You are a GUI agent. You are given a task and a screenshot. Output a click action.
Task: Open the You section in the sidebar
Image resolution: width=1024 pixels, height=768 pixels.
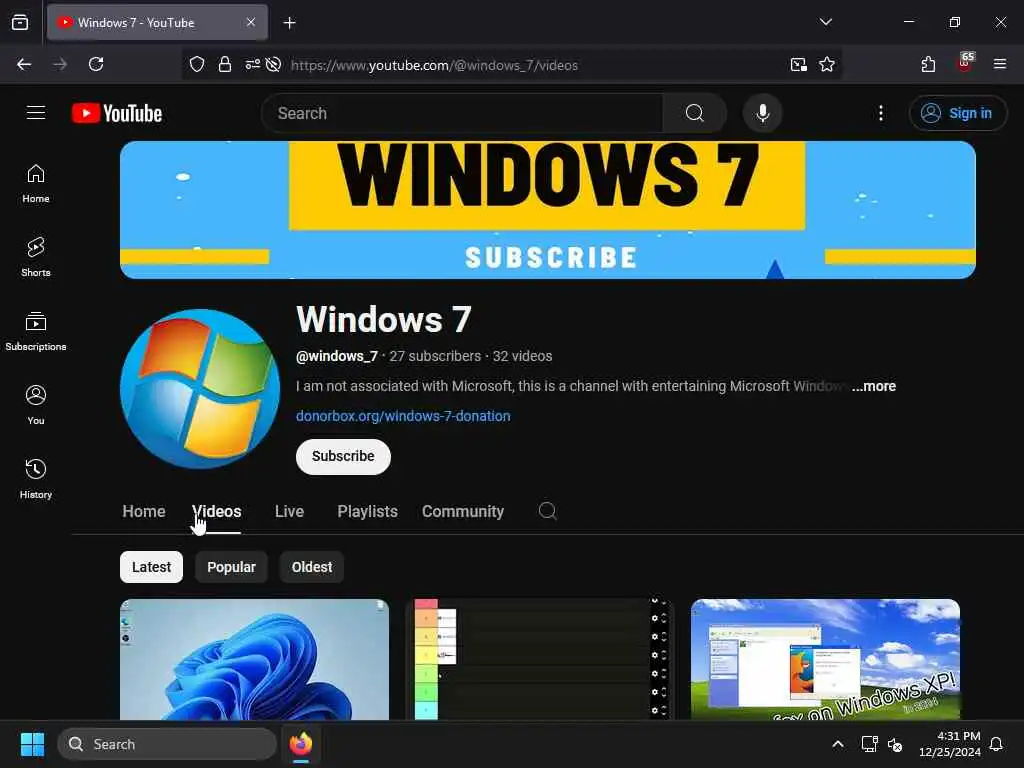(36, 405)
